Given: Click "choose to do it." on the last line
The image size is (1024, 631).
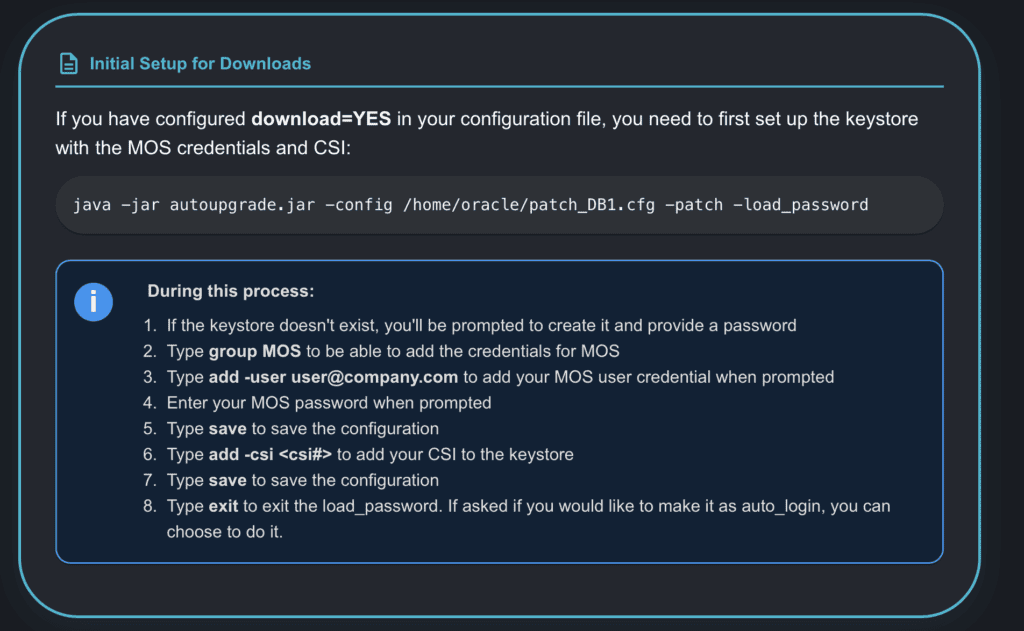Looking at the screenshot, I should 225,532.
